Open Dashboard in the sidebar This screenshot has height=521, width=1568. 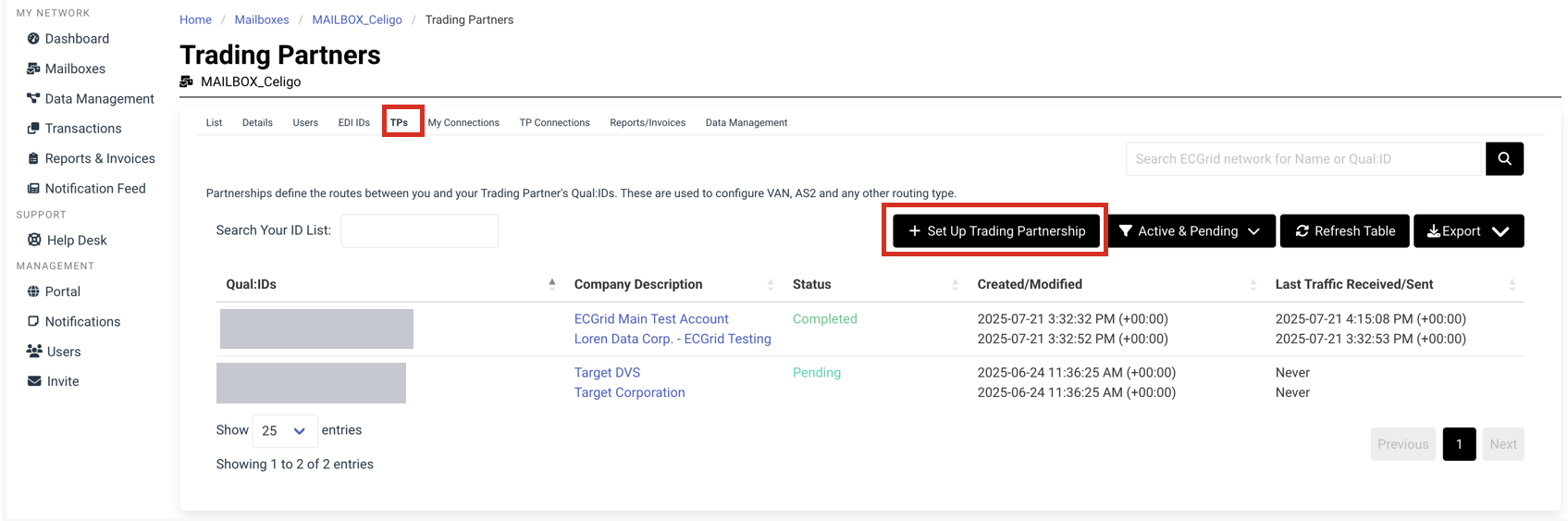click(x=68, y=39)
